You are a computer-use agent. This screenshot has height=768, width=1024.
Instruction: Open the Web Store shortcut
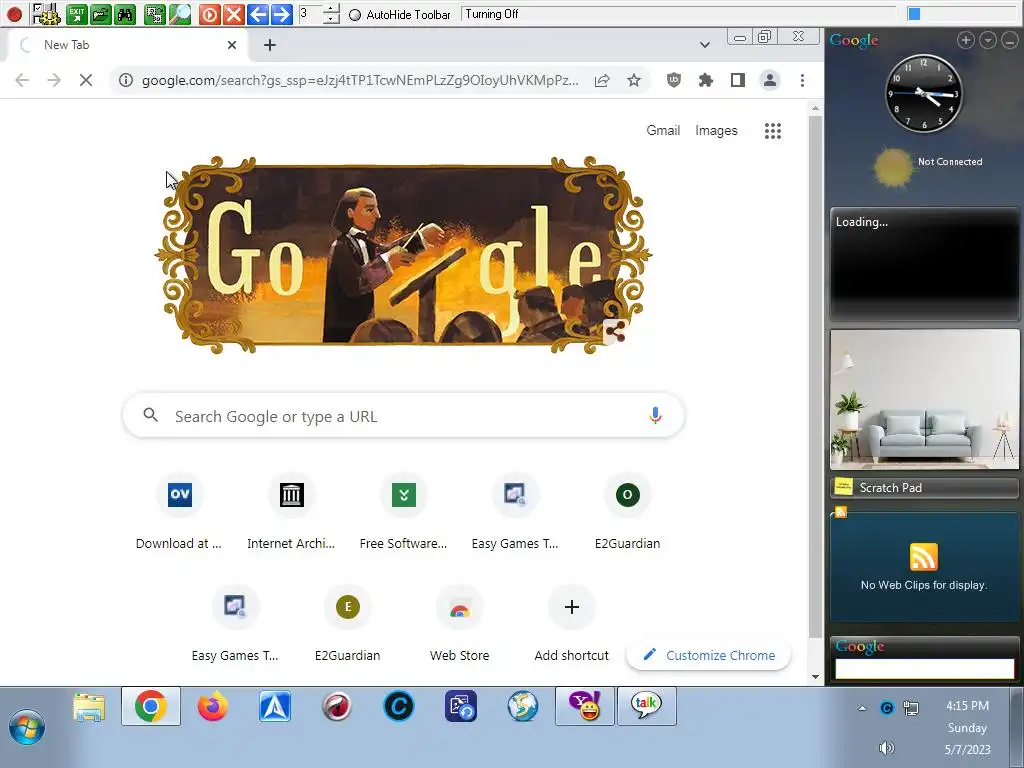(460, 626)
